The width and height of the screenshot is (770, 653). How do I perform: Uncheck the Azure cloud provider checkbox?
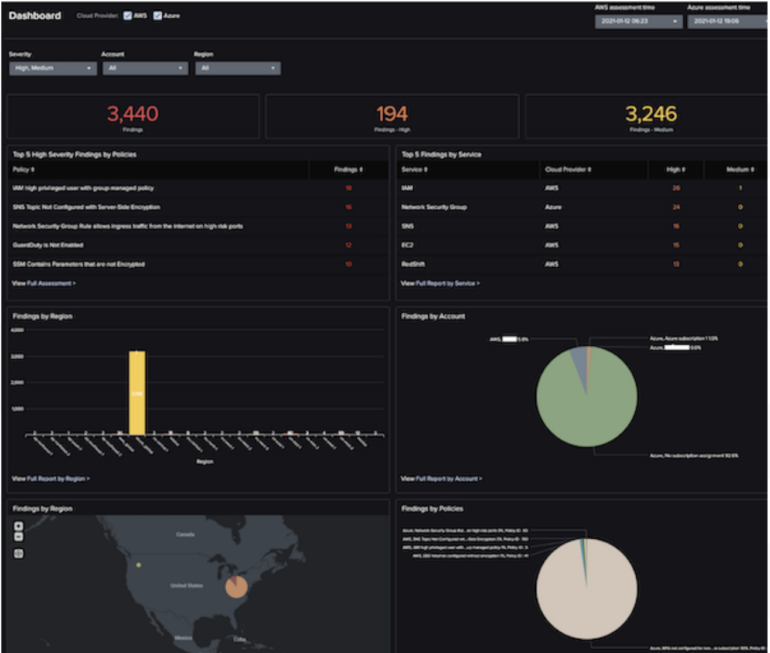pyautogui.click(x=158, y=16)
